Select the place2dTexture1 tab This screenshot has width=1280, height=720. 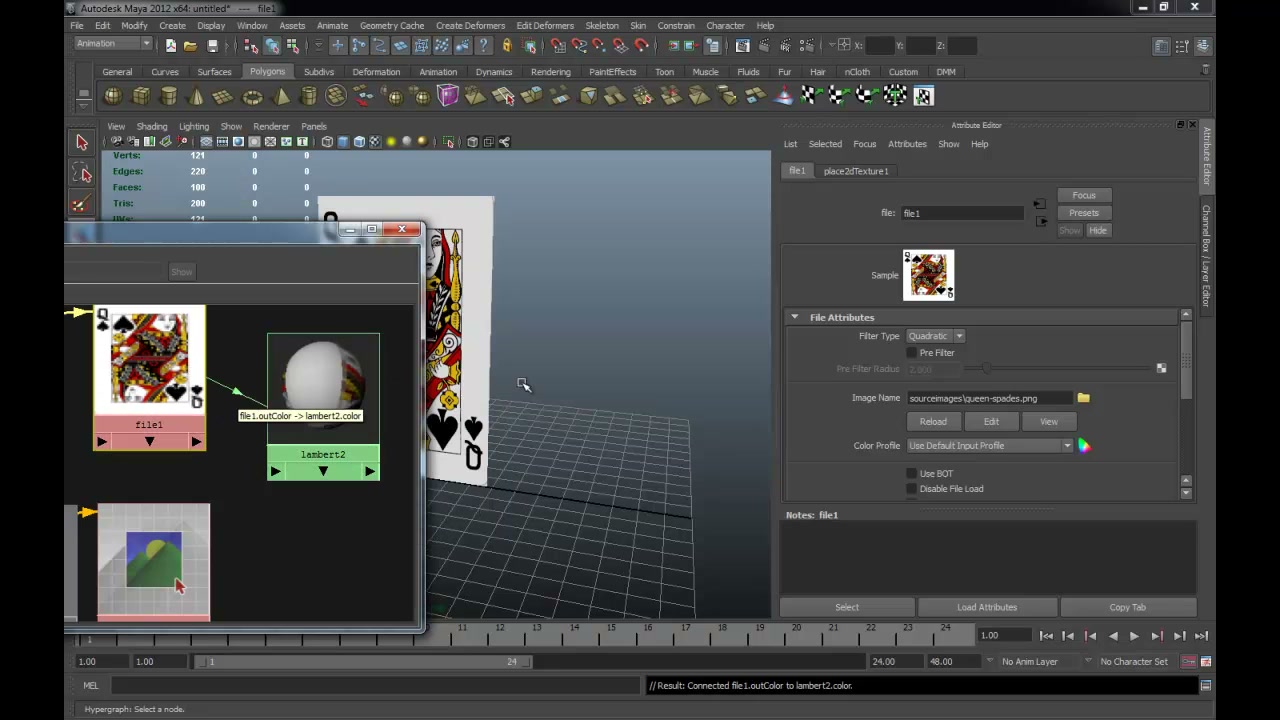point(855,171)
